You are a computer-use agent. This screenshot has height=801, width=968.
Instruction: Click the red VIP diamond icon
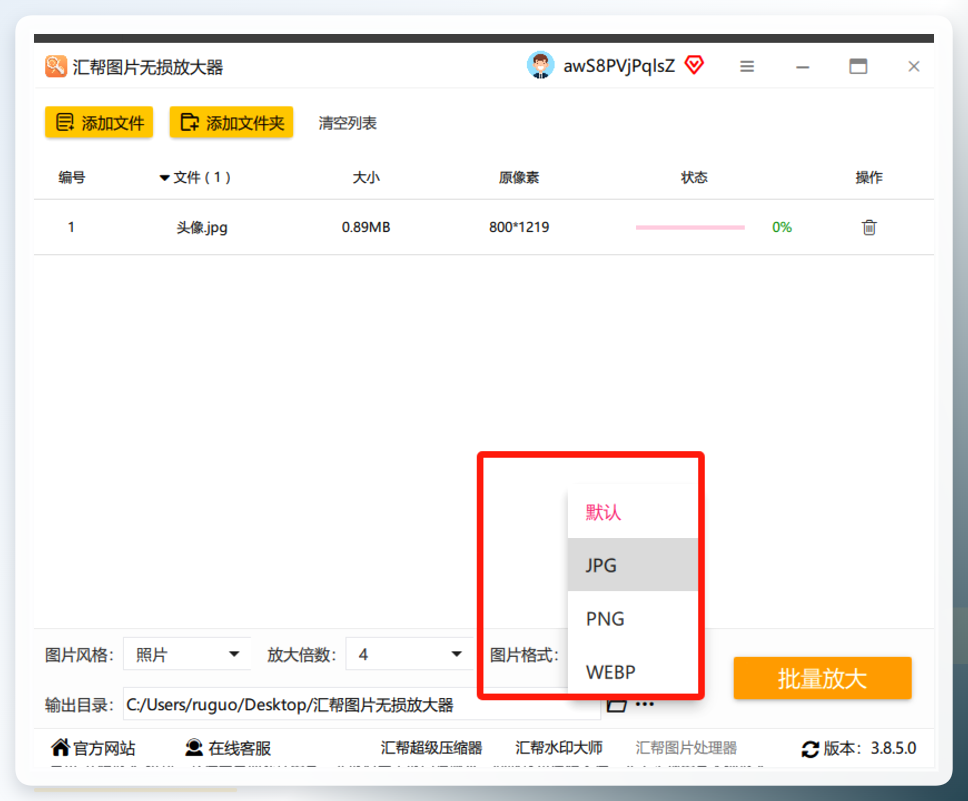pos(695,65)
